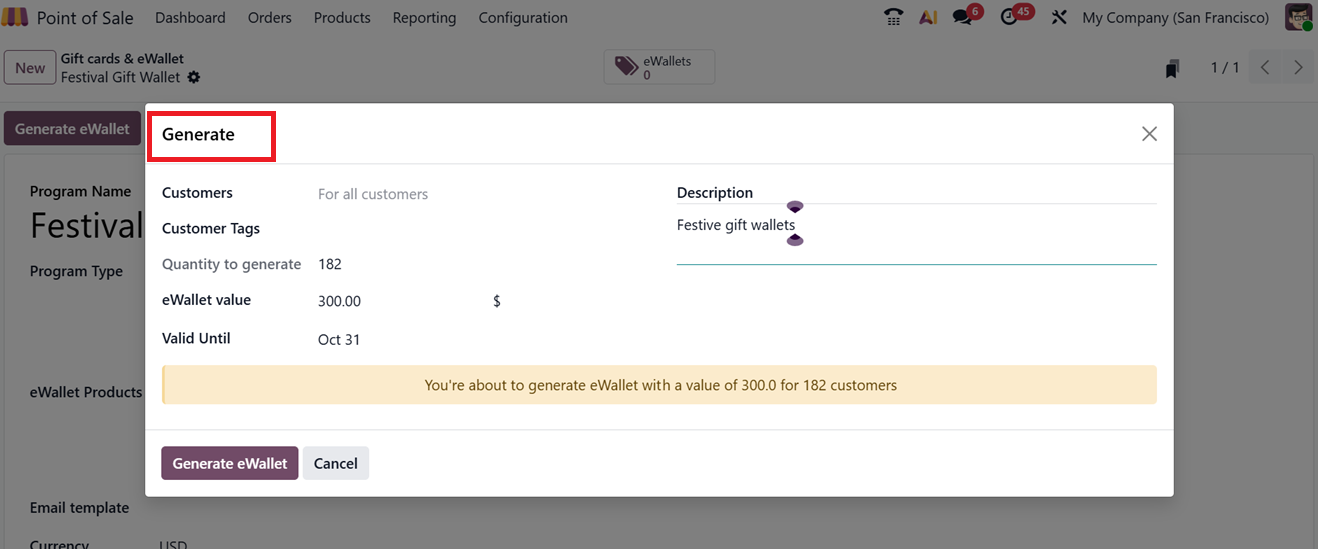Screen dimensions: 1318x549
Task: Go to the next record arrow
Action: (x=1298, y=68)
